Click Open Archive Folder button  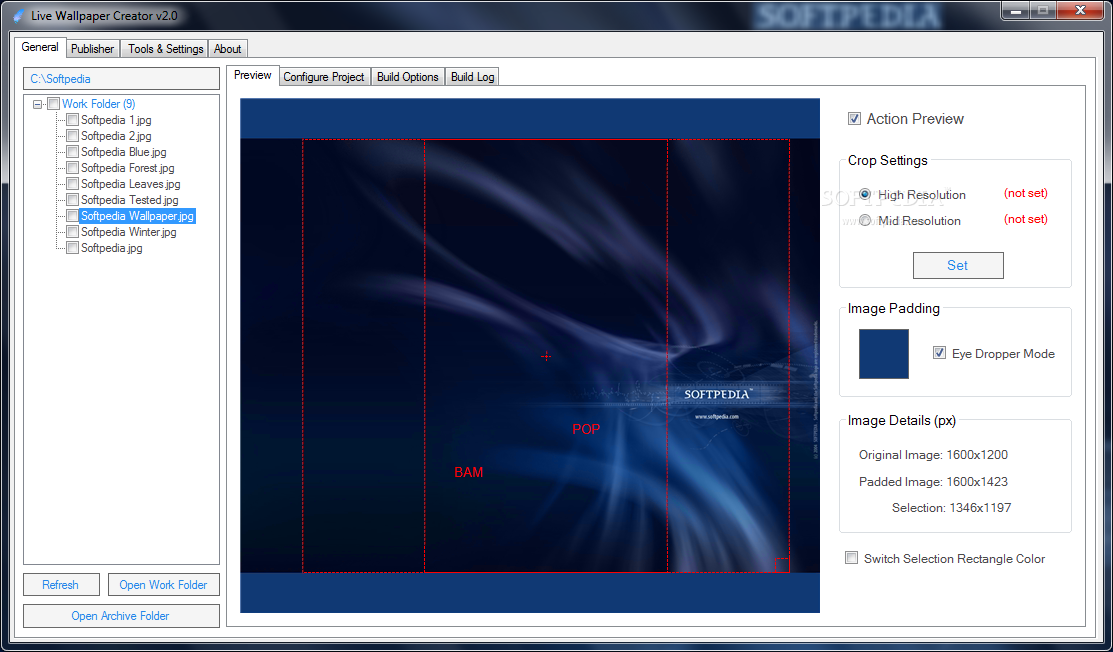121,616
